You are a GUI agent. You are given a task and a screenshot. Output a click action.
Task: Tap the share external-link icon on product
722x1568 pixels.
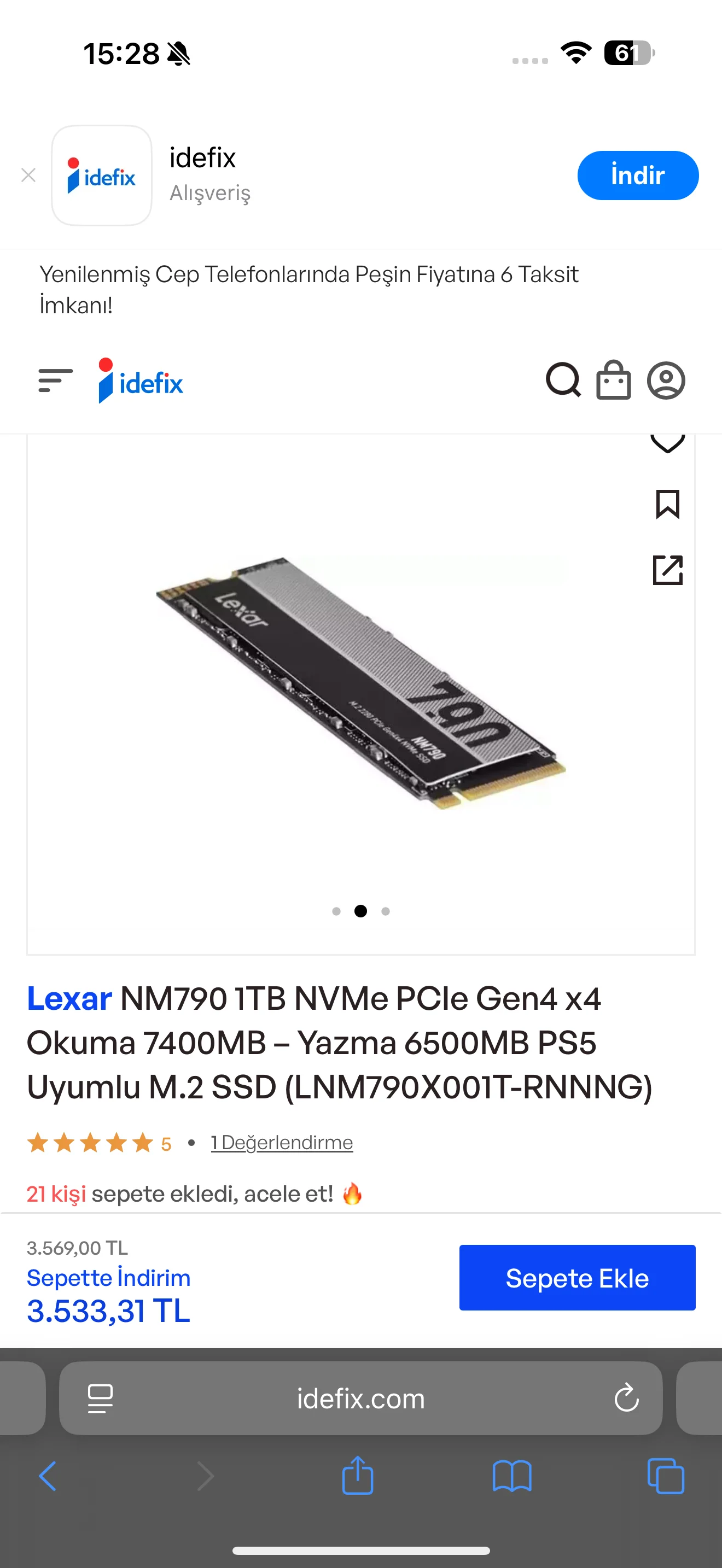point(668,570)
